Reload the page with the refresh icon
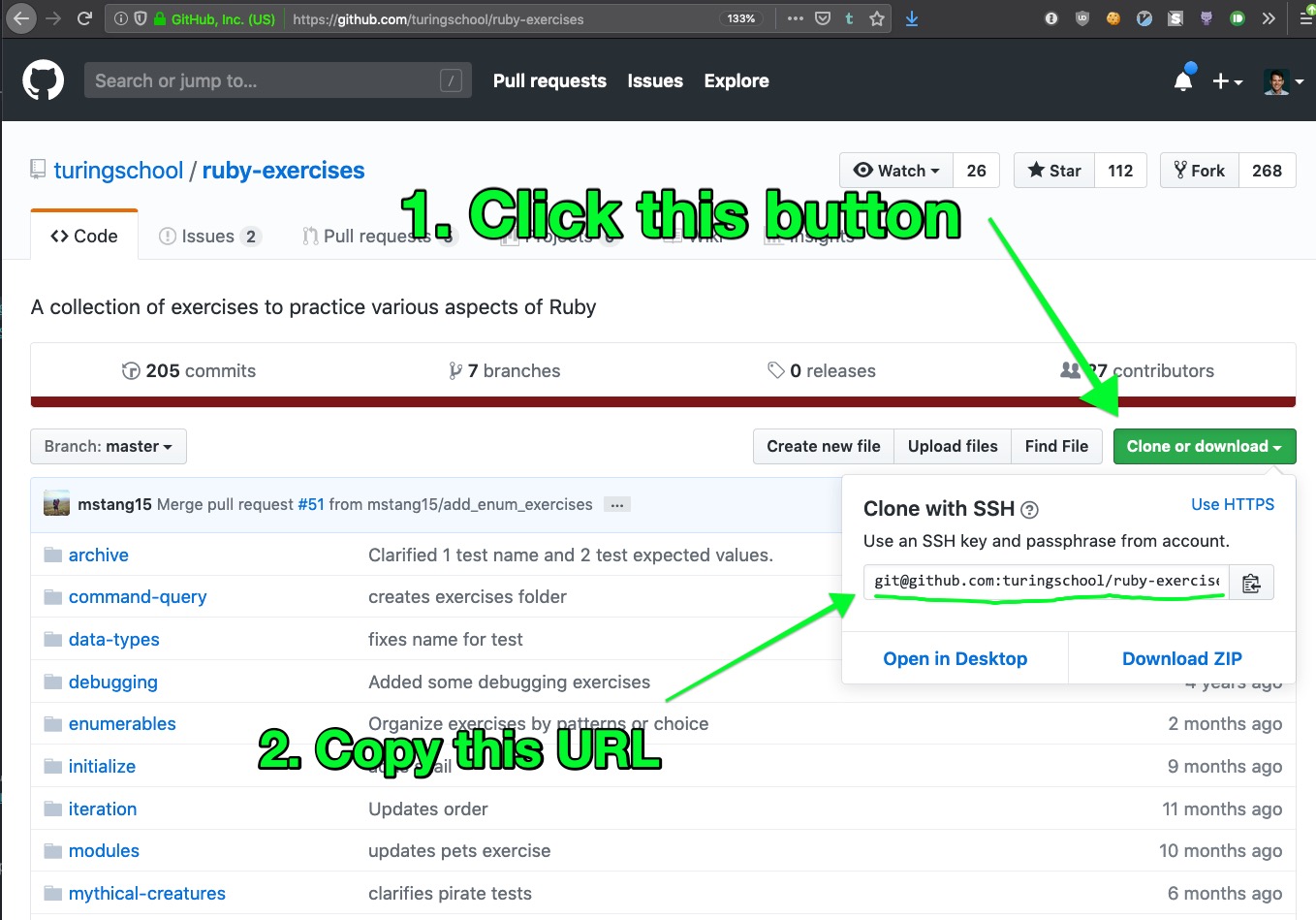 coord(84,18)
